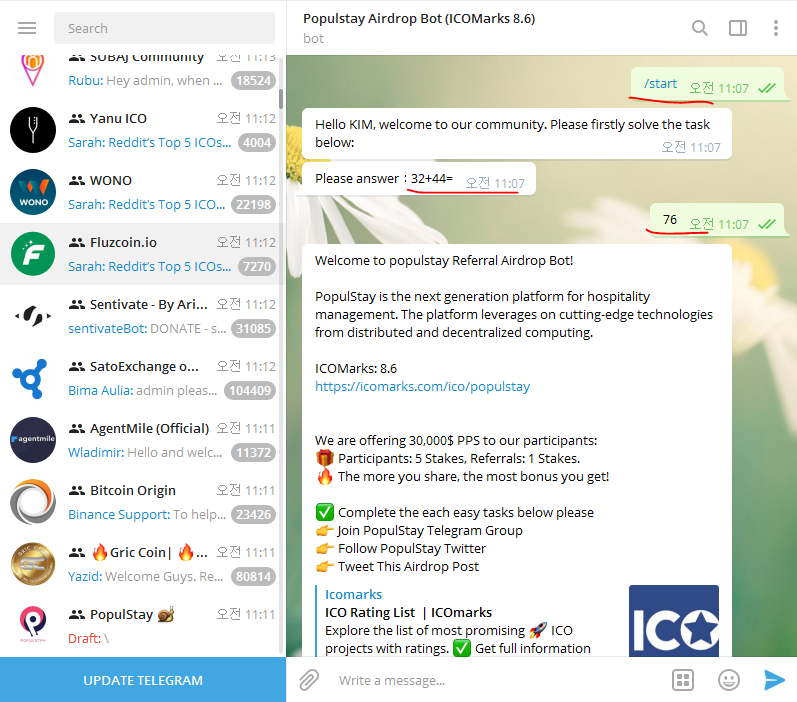Click the ICO Rating List preview thumbnail
797x702 pixels.
[x=673, y=621]
